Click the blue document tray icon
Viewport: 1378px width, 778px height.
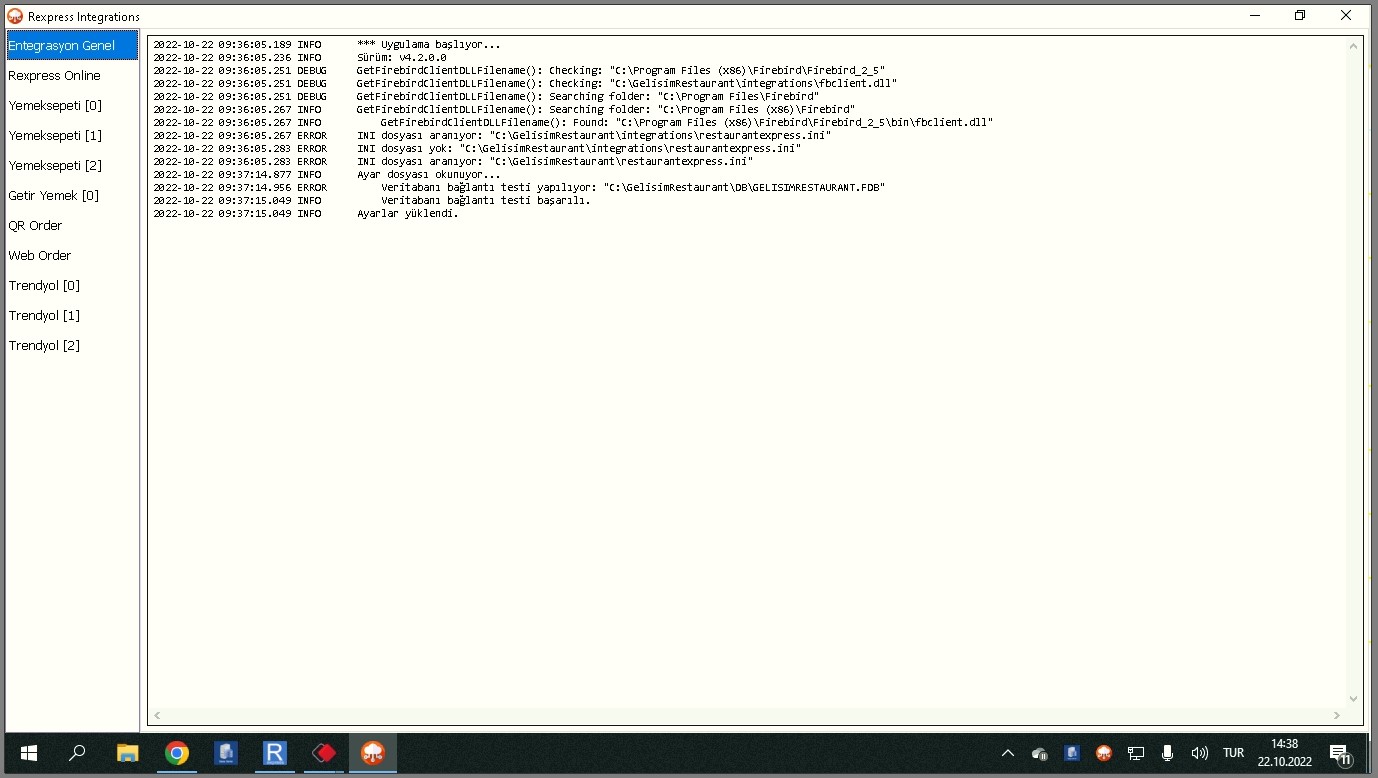pyautogui.click(x=1072, y=753)
